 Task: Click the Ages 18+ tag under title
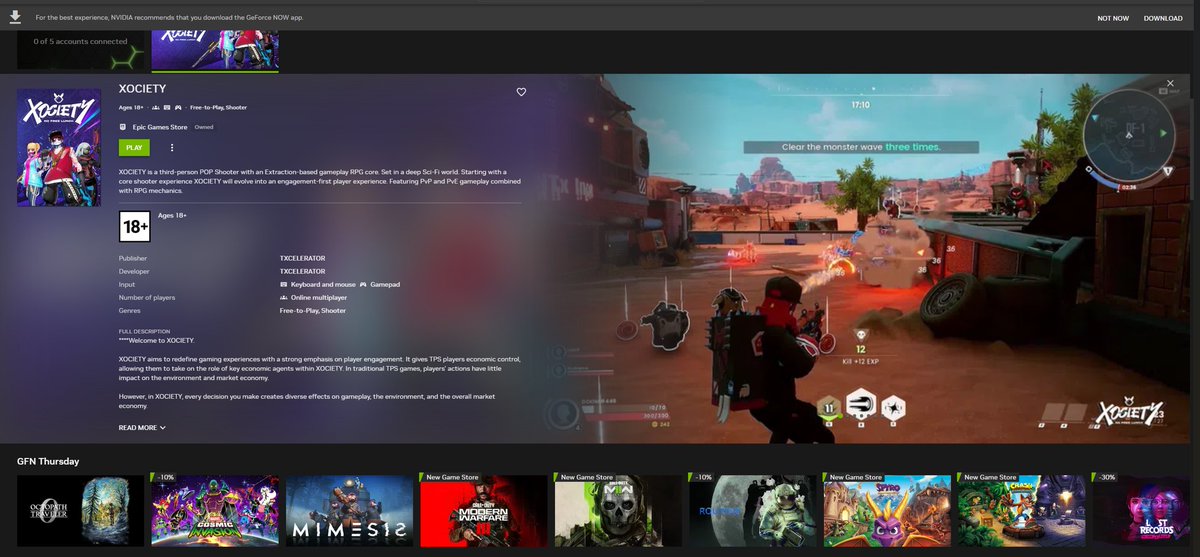point(131,107)
